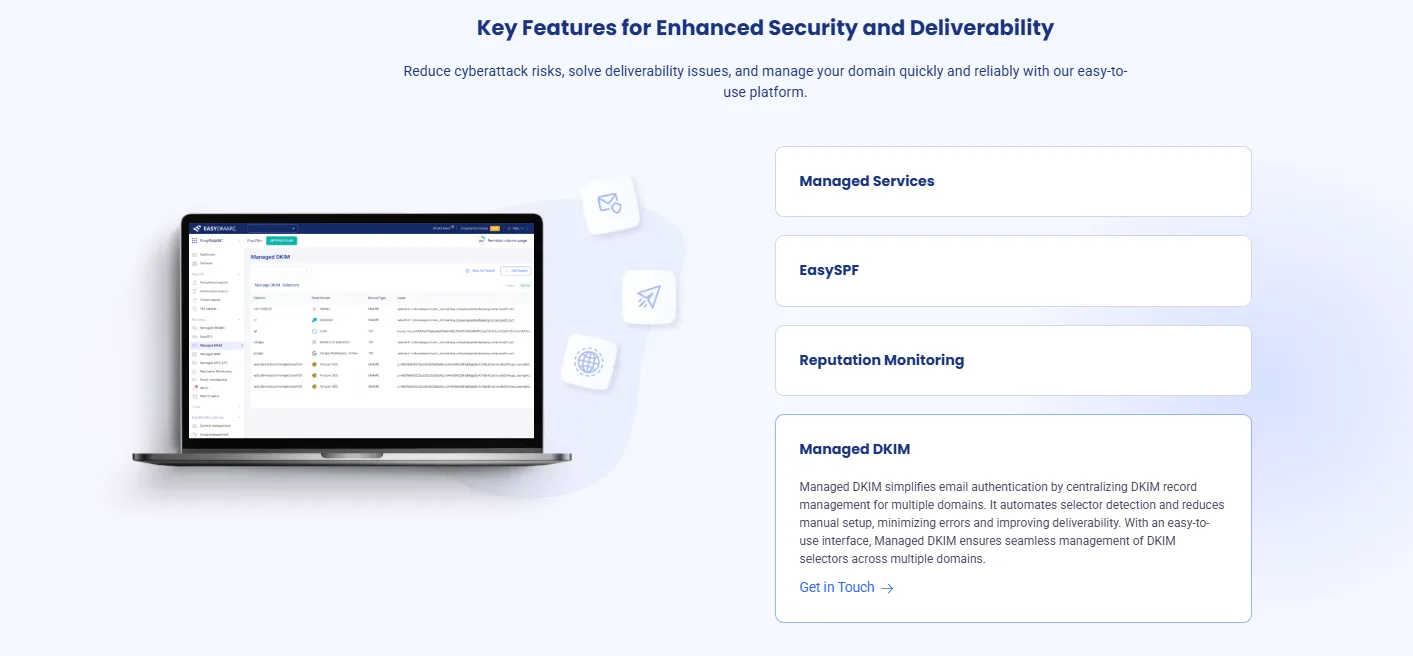Viewport: 1413px width, 656px height.
Task: Click the arrow beside Get in Touch
Action: click(887, 588)
